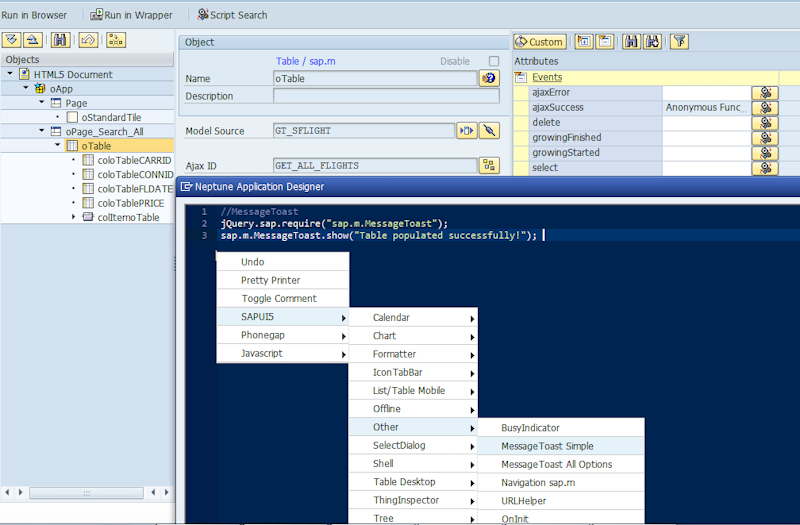Click the Objects panel horizontal scrollbar thumb
The height and width of the screenshot is (525, 800).
coord(86,493)
